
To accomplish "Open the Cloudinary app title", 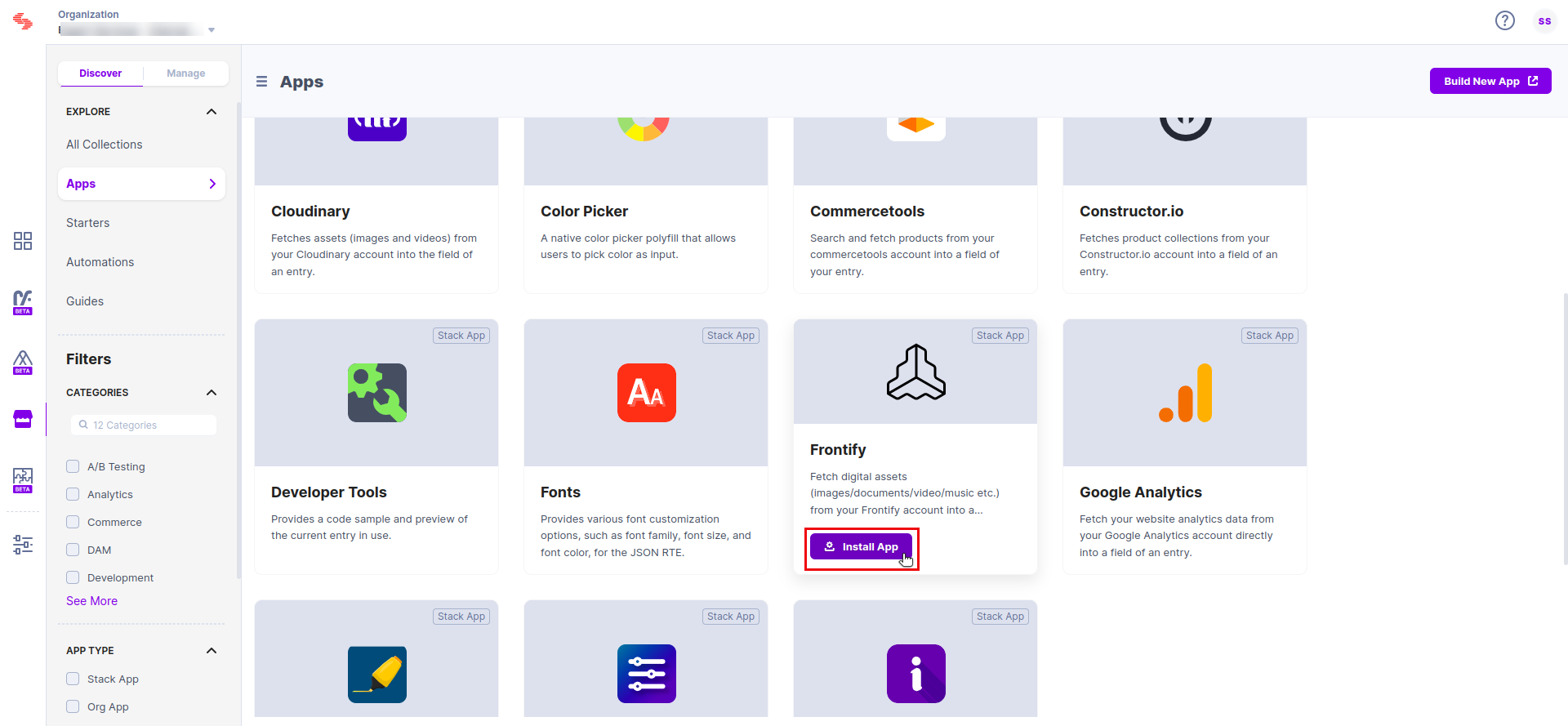I will (x=310, y=212).
